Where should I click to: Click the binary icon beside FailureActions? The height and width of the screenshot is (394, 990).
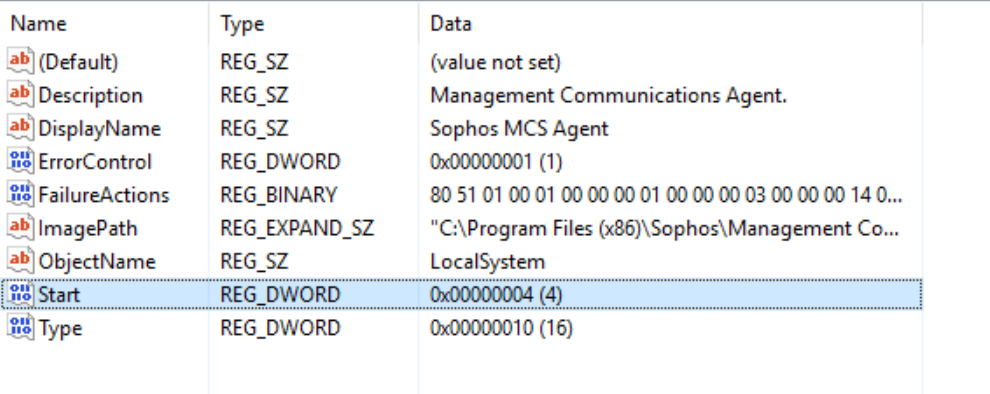[20, 194]
